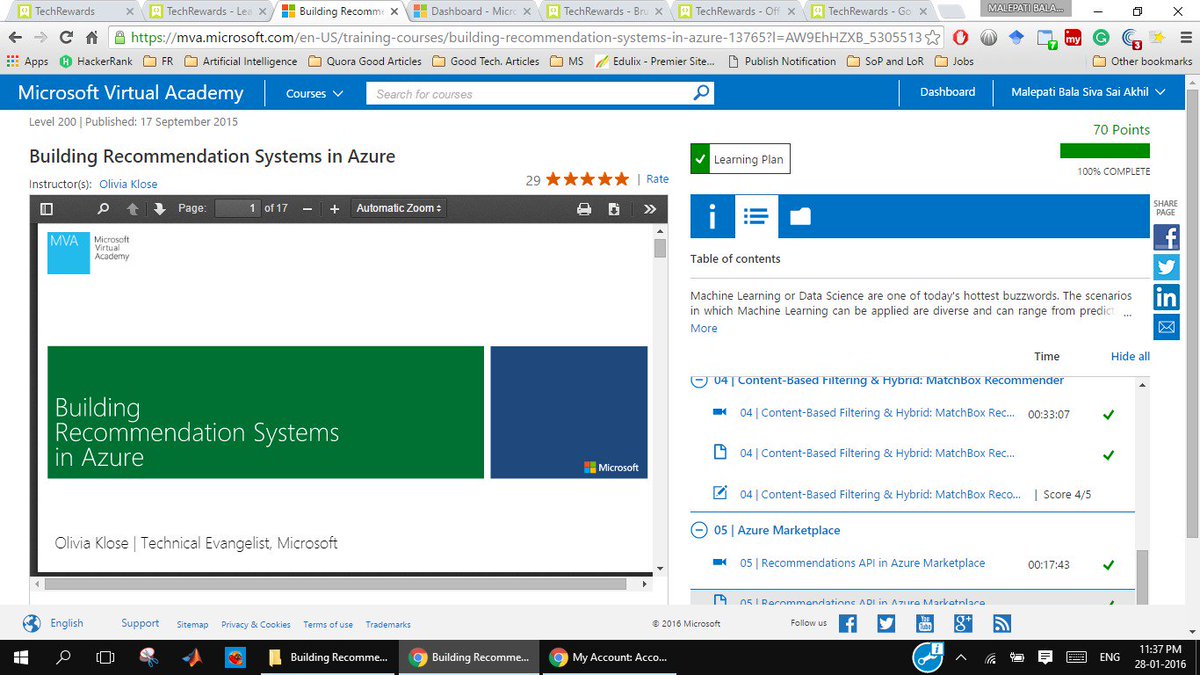Viewport: 1200px width, 675px height.
Task: Share this page on LinkedIn
Action: (x=1166, y=297)
